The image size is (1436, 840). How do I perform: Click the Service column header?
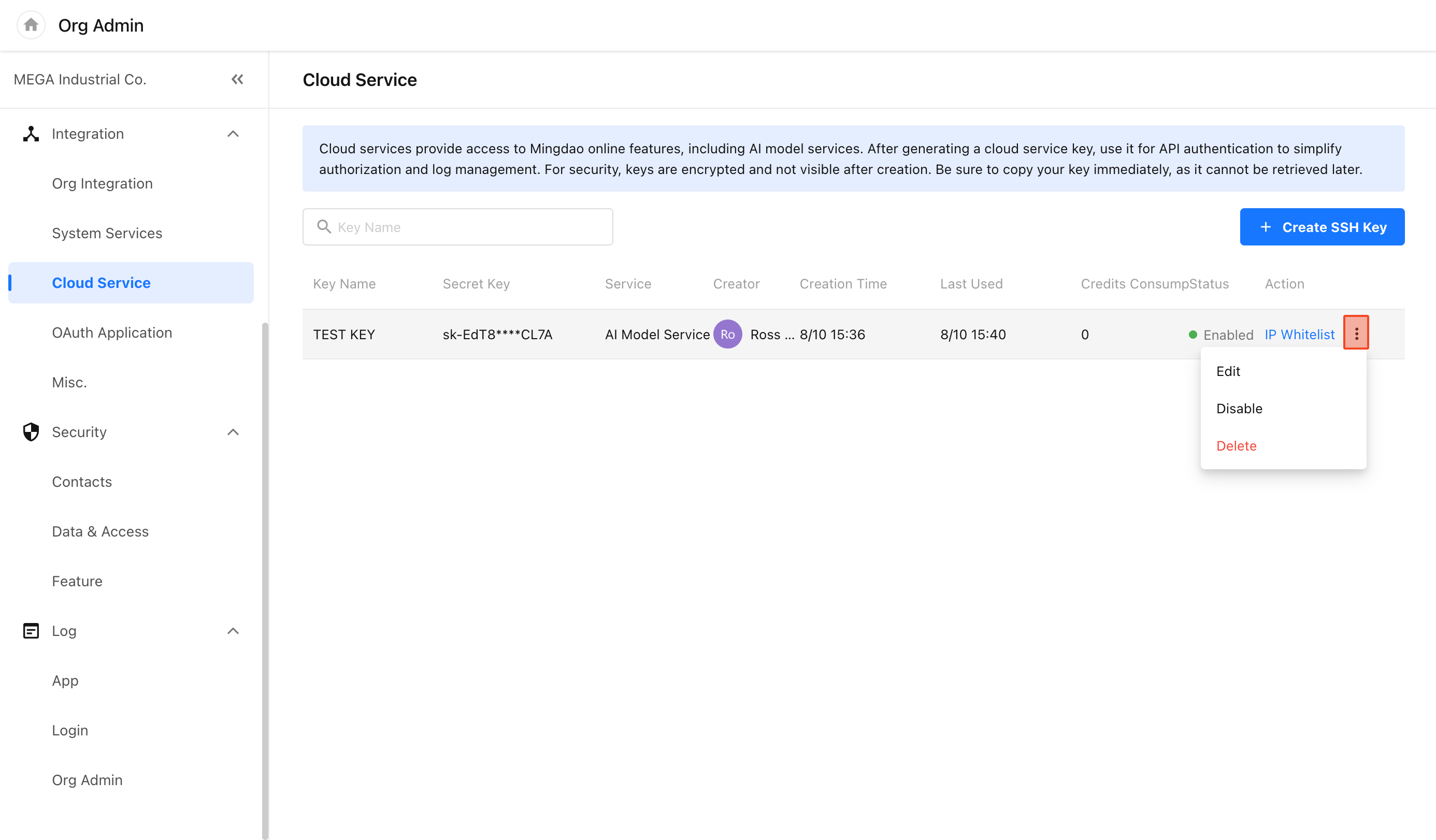[x=628, y=284]
